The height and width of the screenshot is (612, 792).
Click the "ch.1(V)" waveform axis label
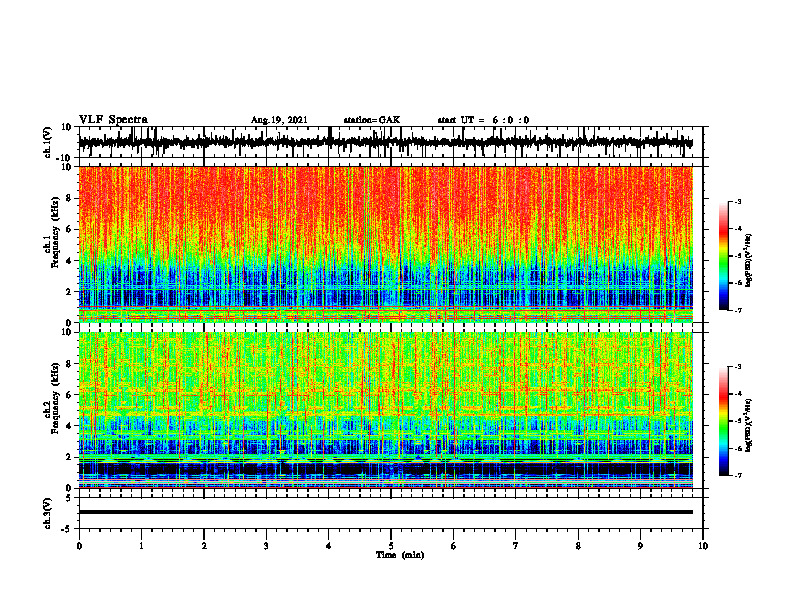pyautogui.click(x=48, y=142)
